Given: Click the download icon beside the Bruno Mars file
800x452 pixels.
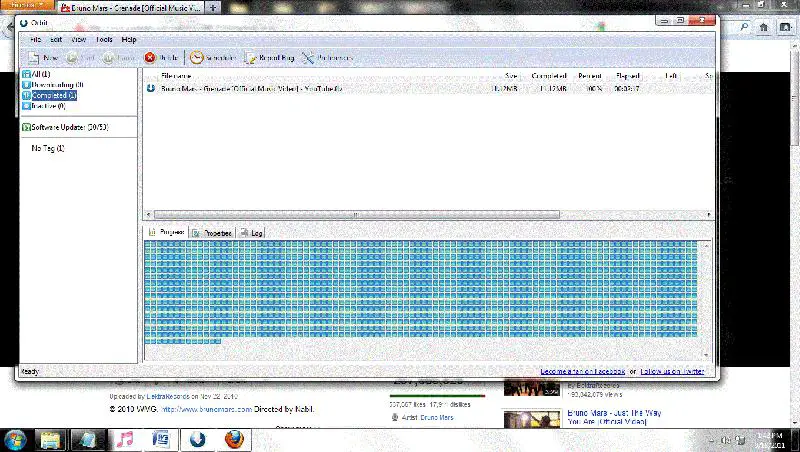Looking at the screenshot, I should click(x=151, y=88).
